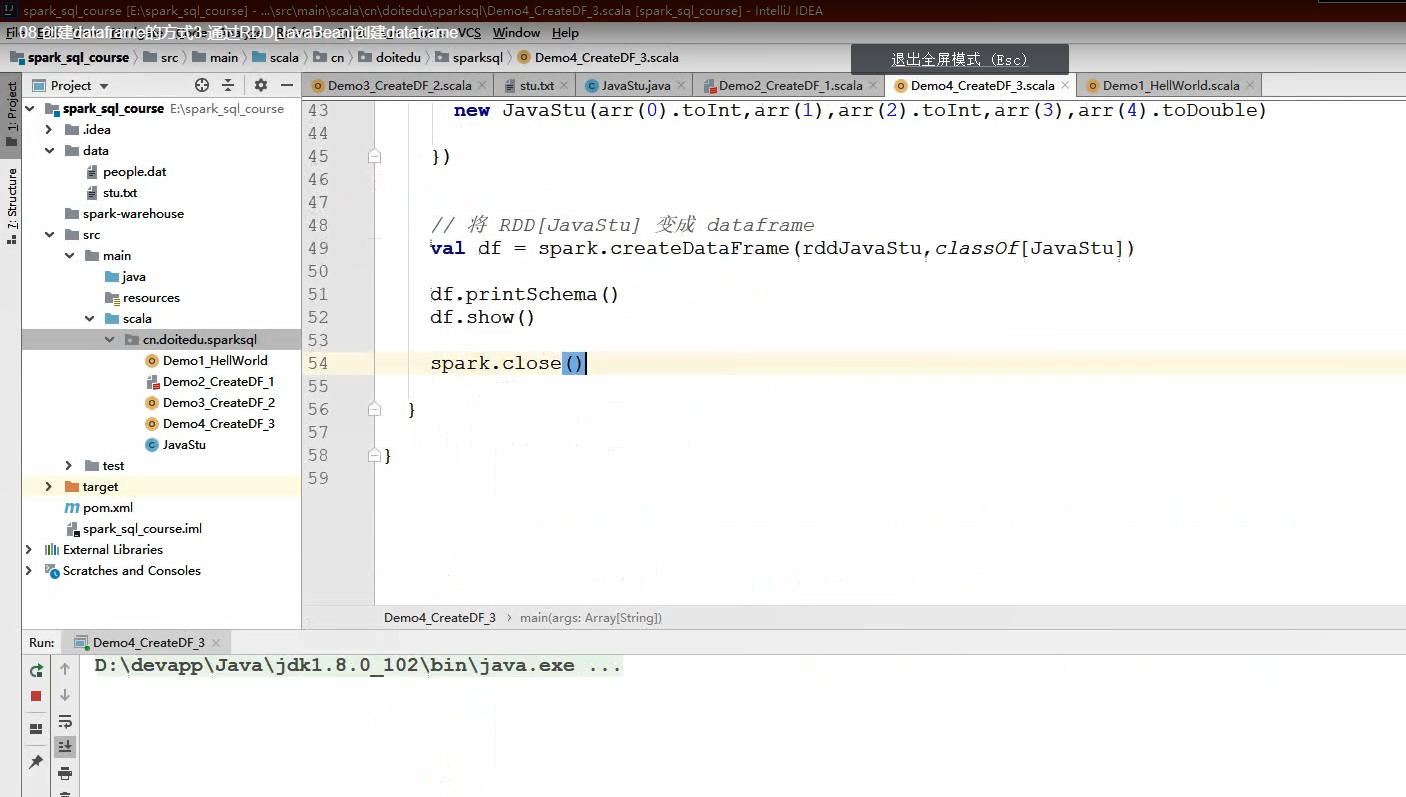Select people.dat in the project tree

(x=134, y=172)
